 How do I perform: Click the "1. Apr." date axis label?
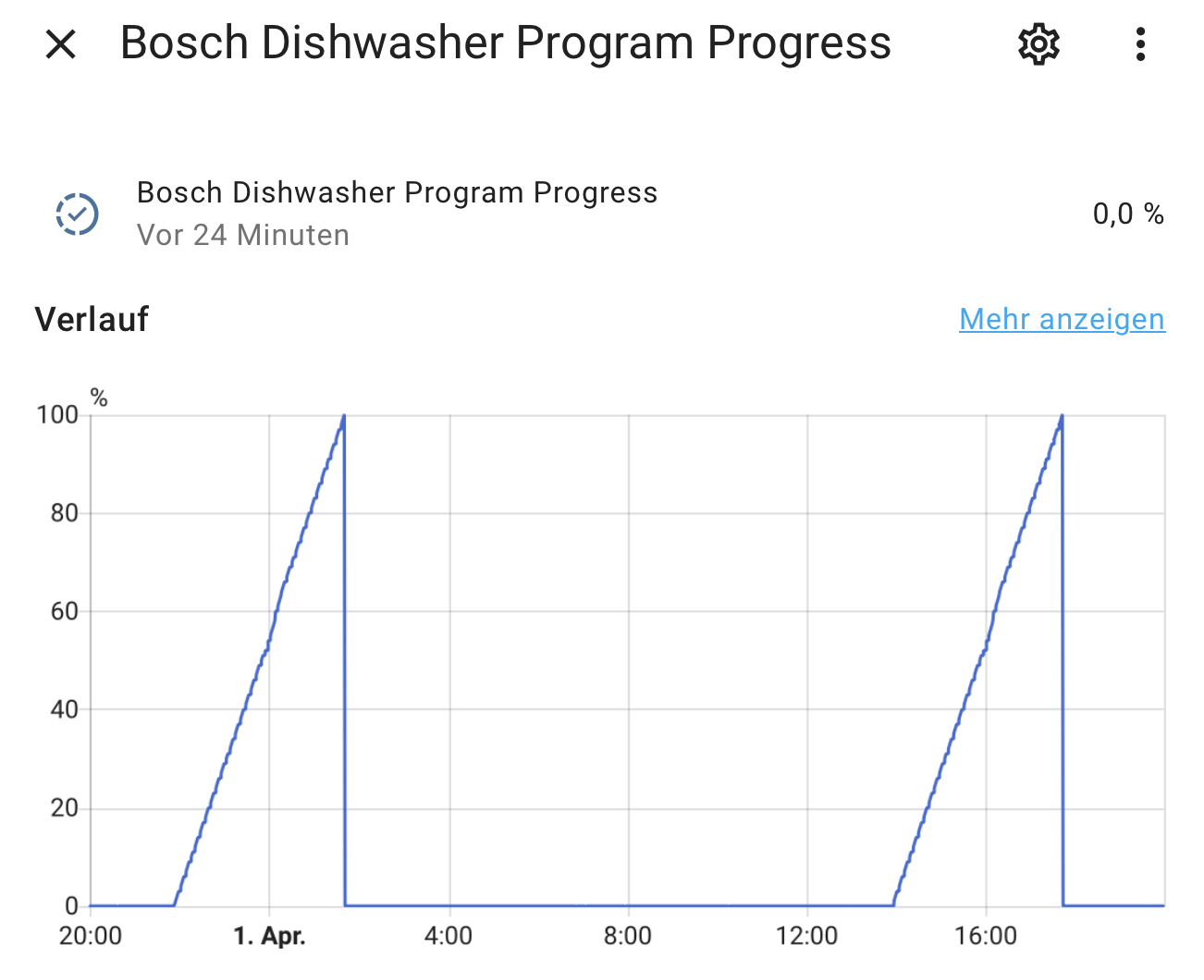(x=269, y=937)
